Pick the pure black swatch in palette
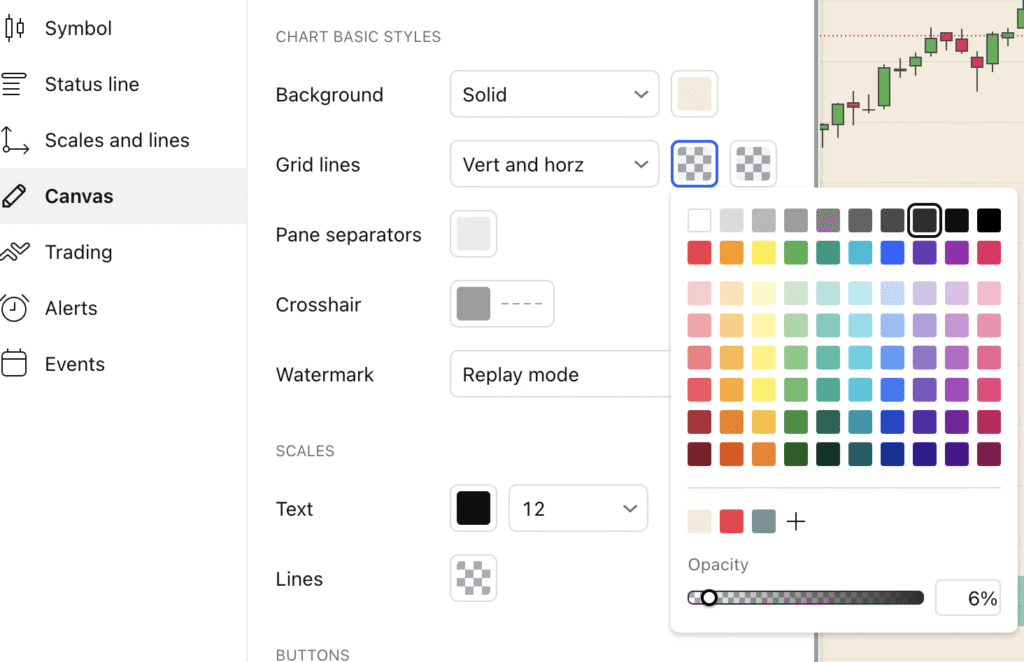Screen dimensions: 1024x662 (988, 220)
